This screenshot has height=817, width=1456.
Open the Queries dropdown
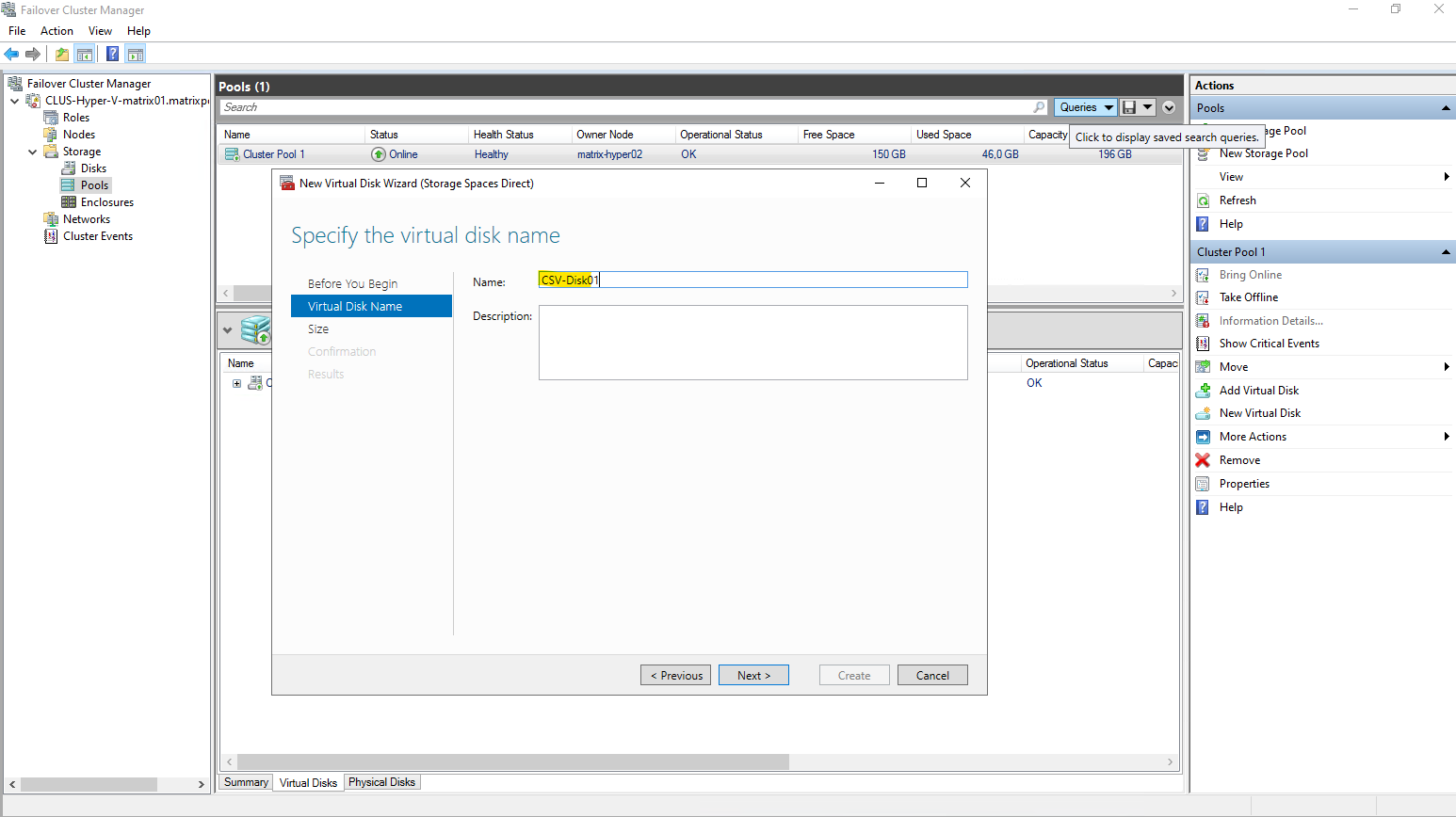click(1085, 107)
